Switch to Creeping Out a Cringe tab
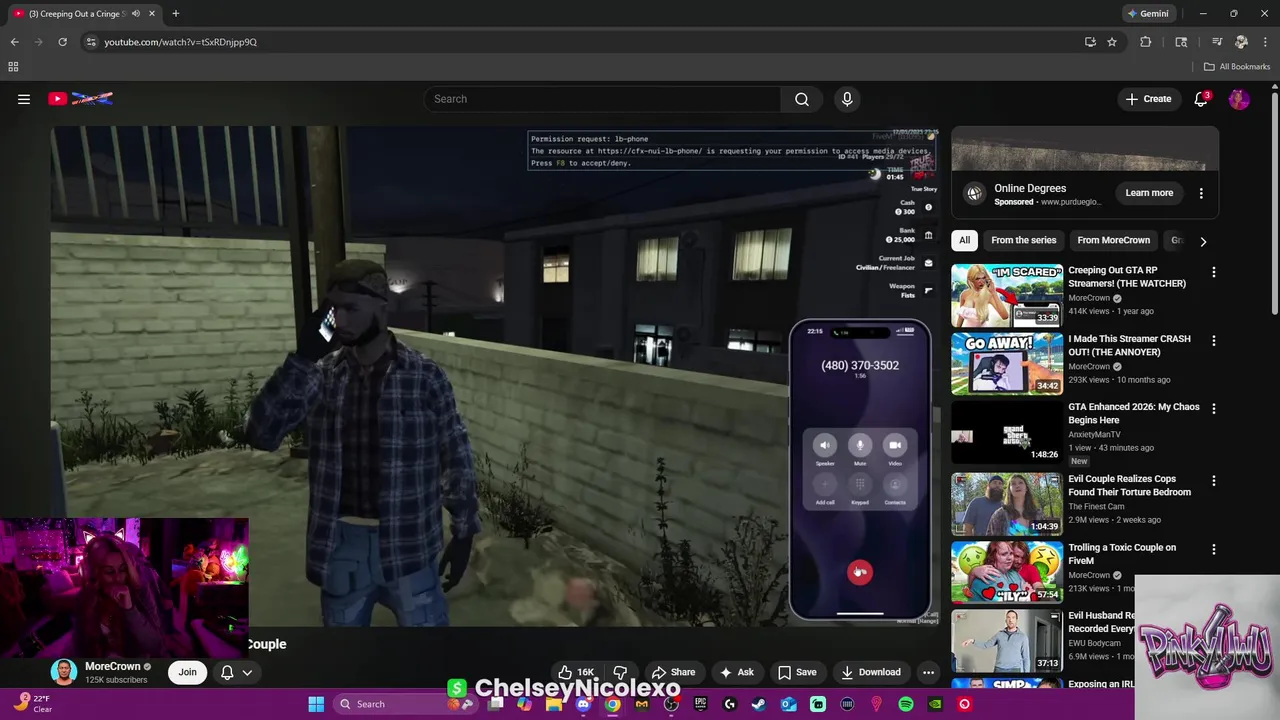Viewport: 1280px width, 720px height. (78, 14)
